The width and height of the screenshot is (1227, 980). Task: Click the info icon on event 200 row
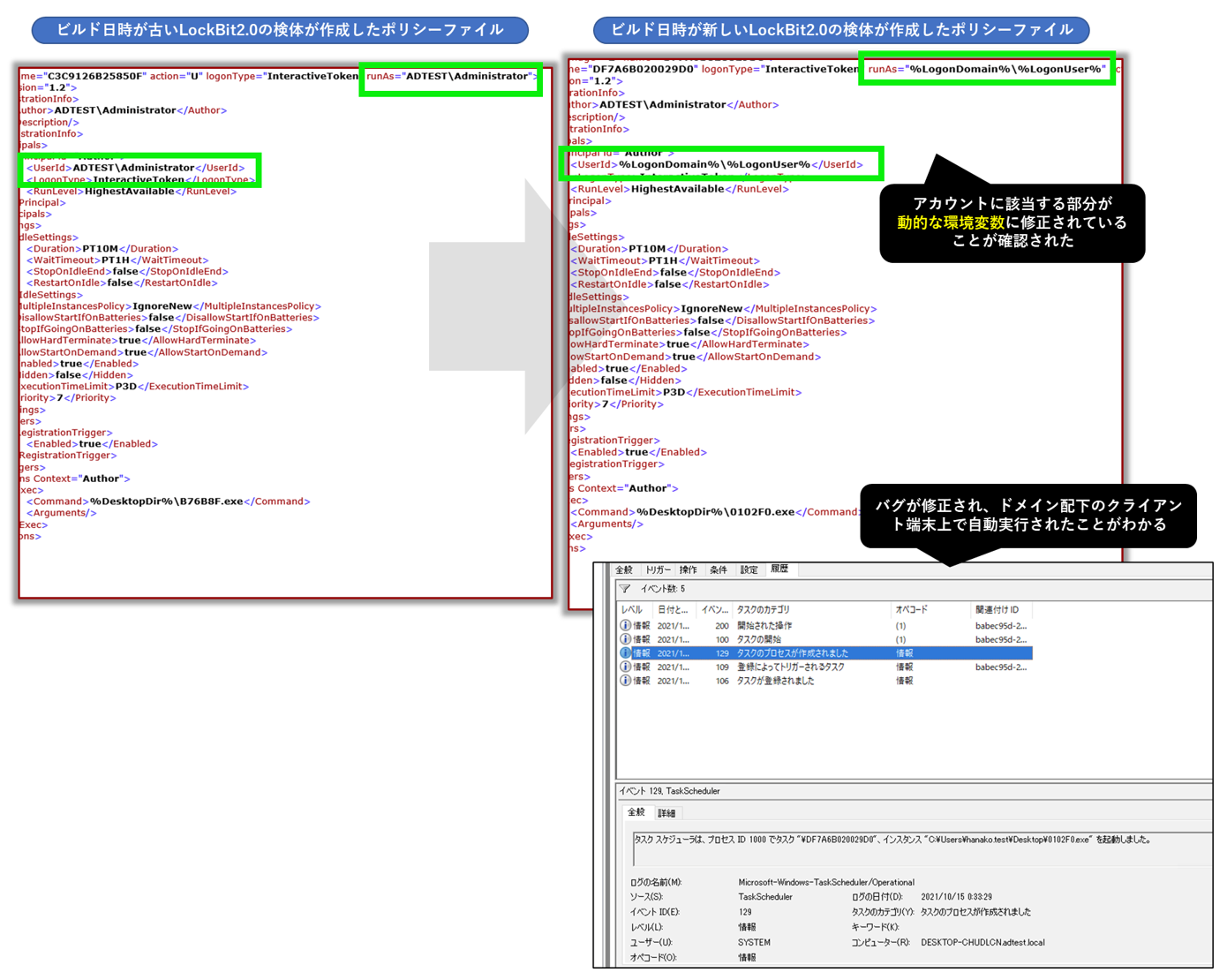click(x=626, y=626)
